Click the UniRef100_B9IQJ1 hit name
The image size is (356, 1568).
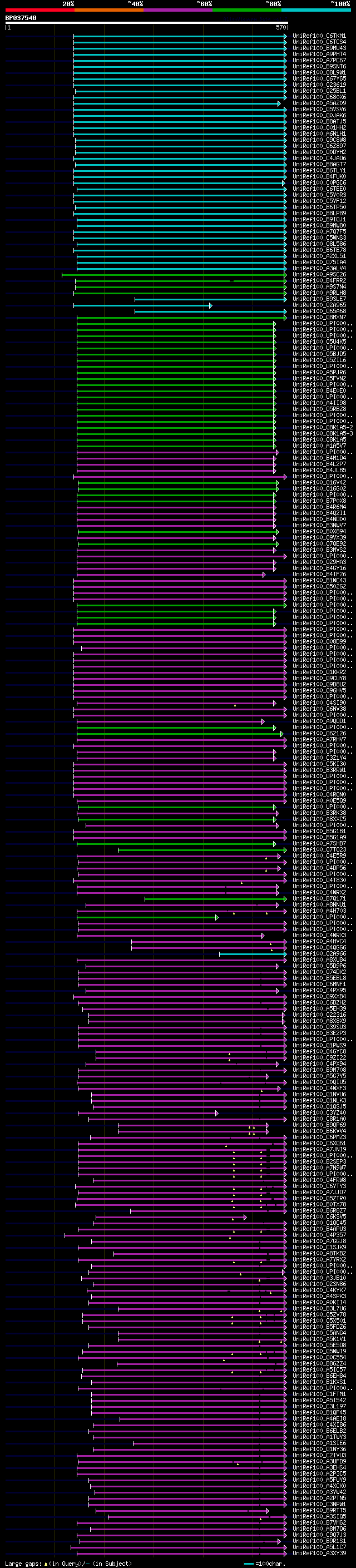point(319,220)
